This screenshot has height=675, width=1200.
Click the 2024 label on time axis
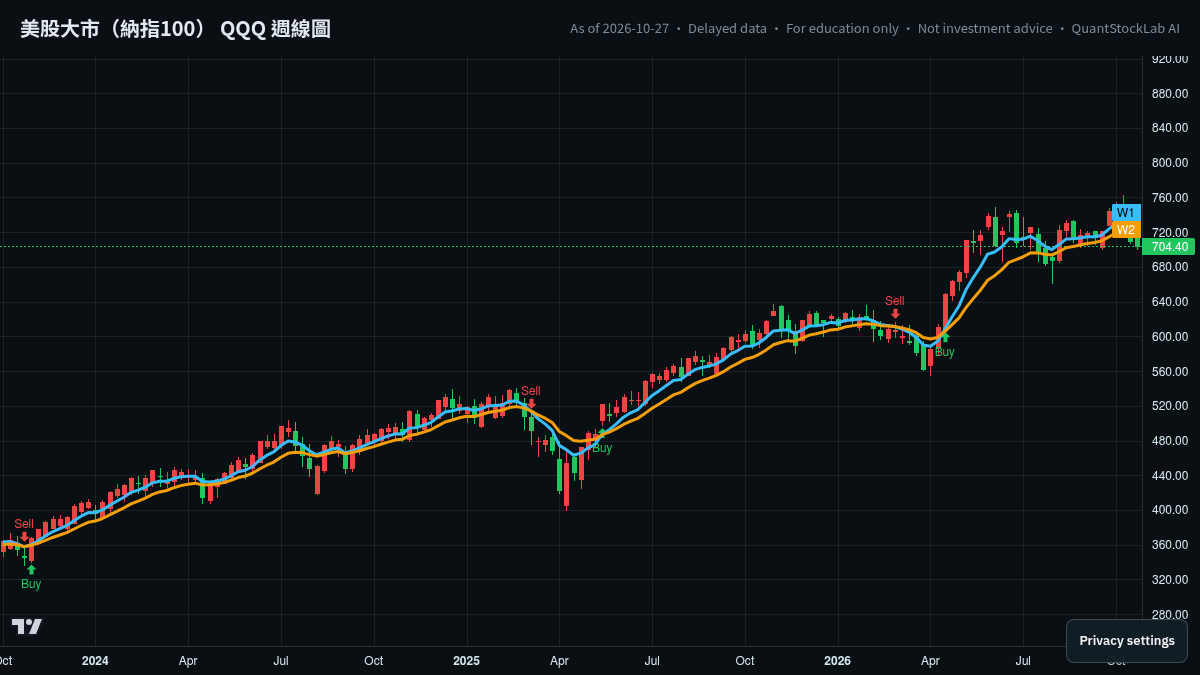(95, 661)
